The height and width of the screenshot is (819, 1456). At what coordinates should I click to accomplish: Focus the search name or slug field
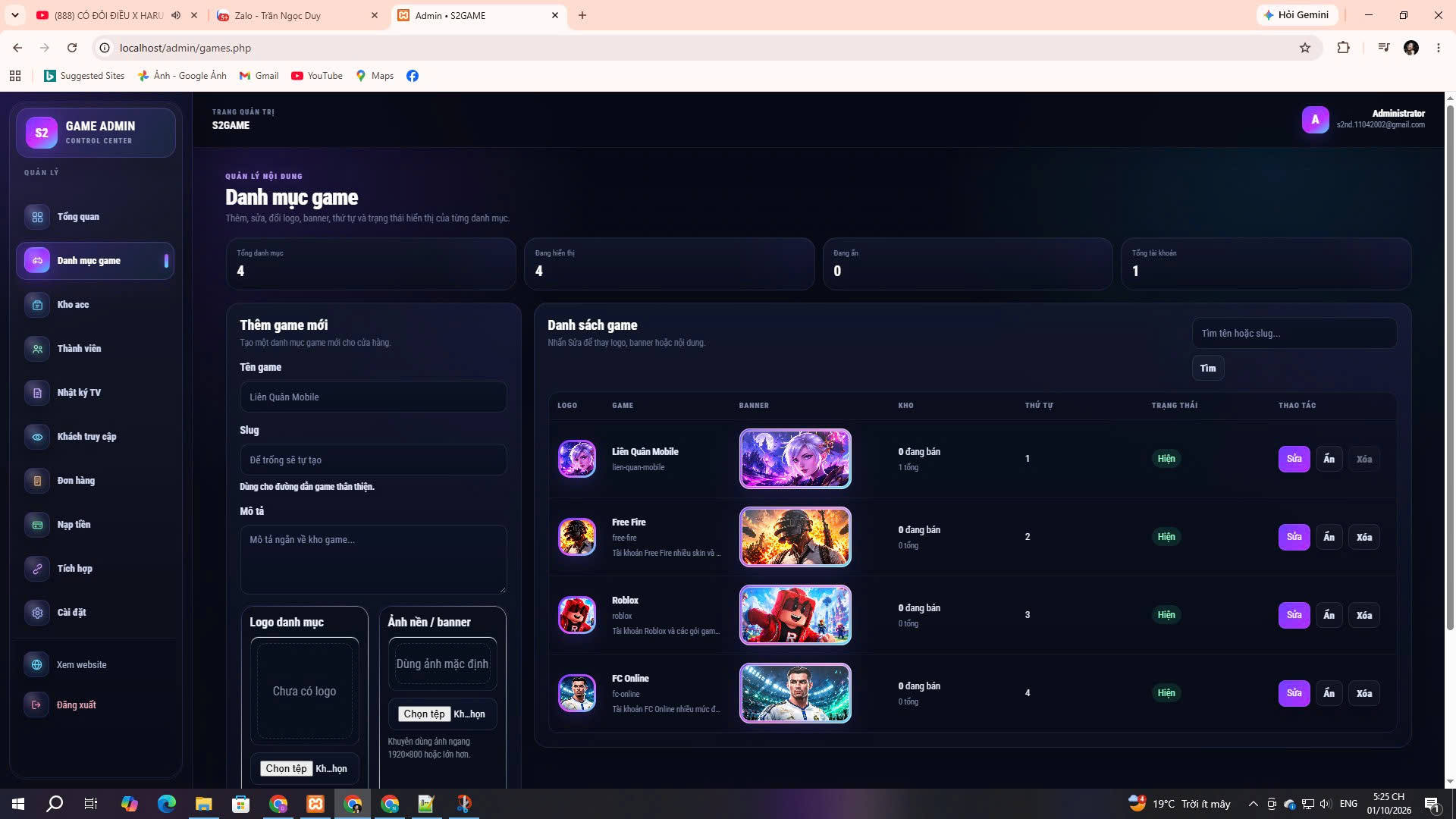[x=1294, y=333]
